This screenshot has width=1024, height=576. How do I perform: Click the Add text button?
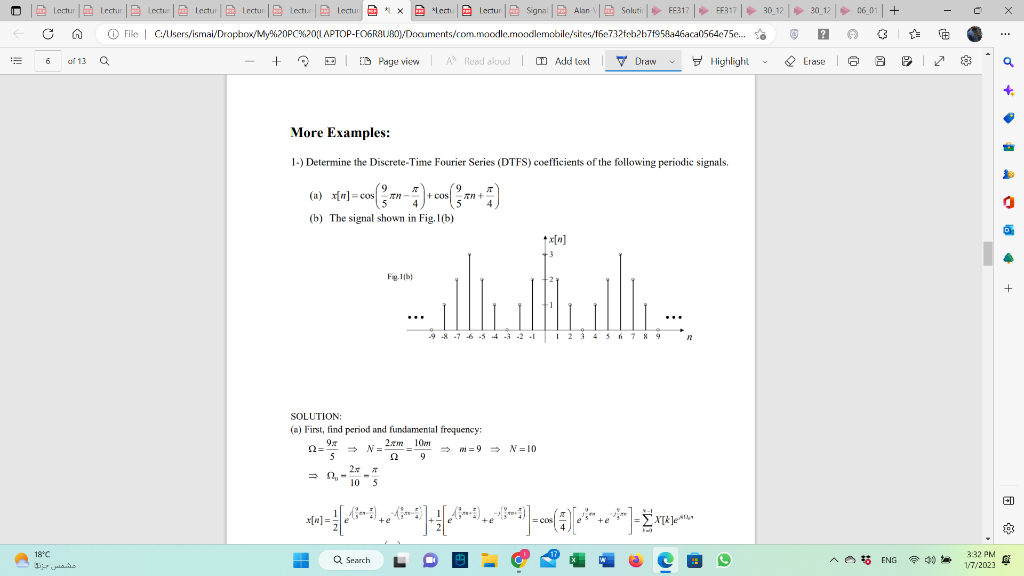click(x=563, y=61)
